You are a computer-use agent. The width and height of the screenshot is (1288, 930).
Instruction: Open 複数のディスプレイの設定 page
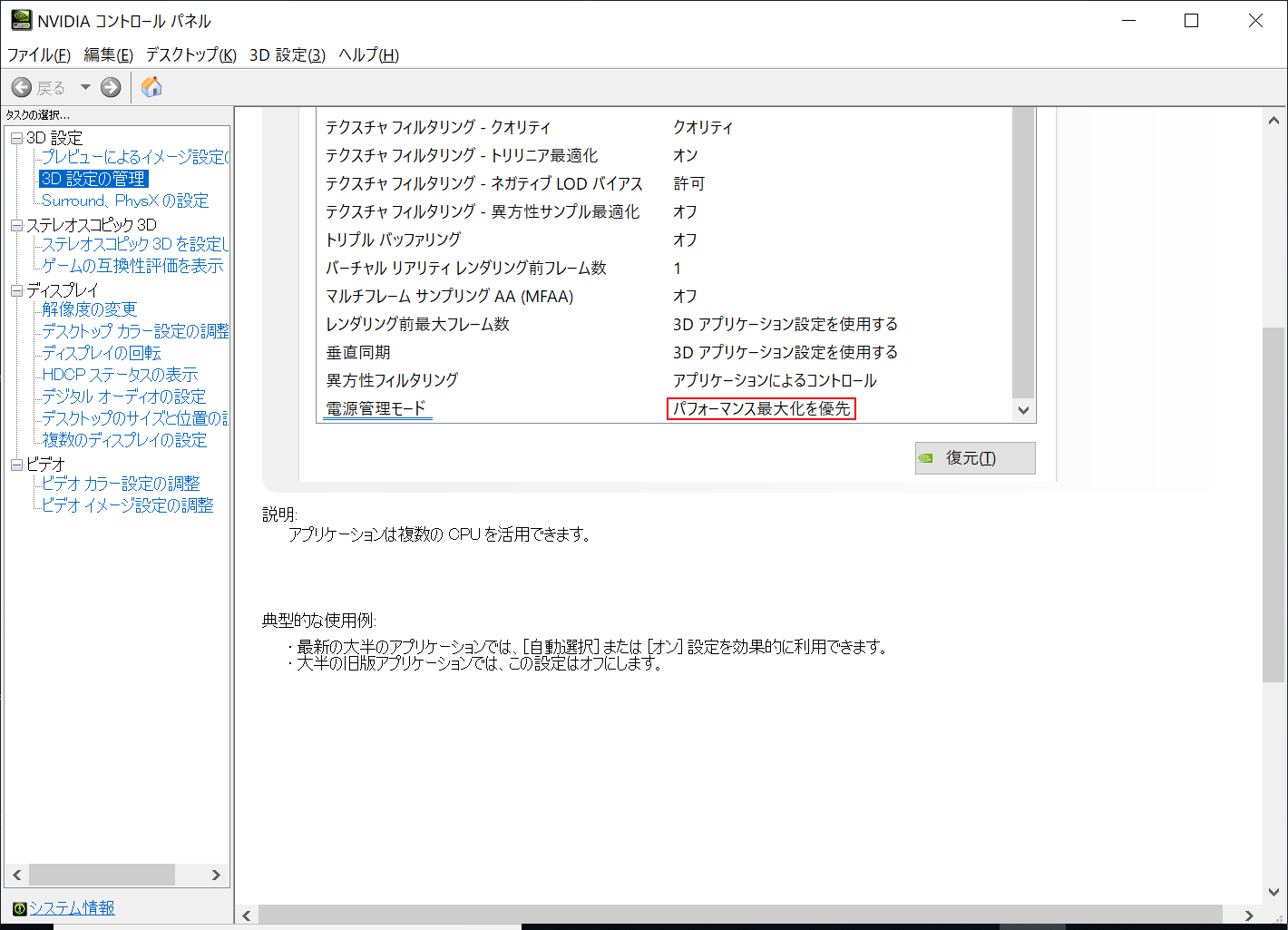pos(124,440)
